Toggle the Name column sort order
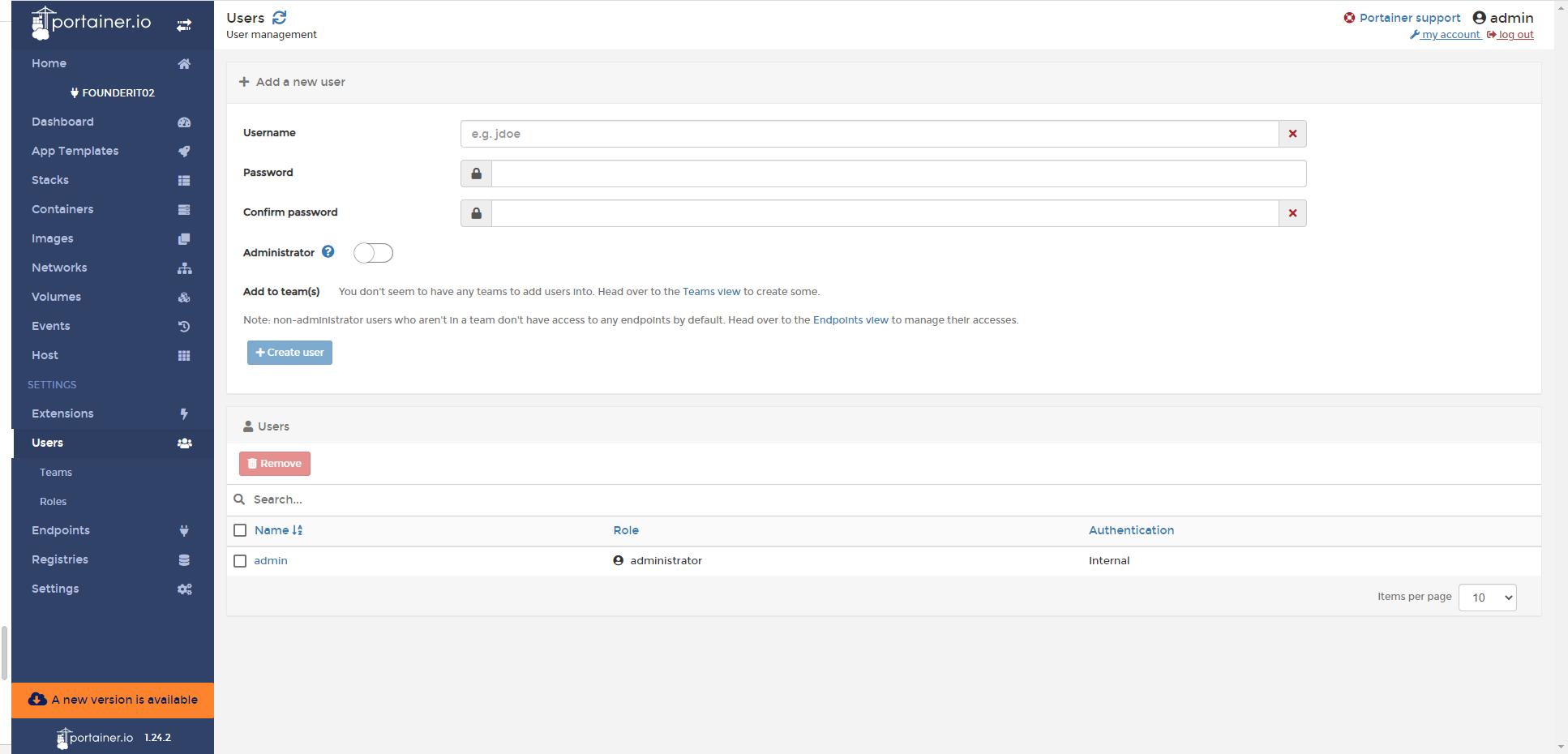The height and width of the screenshot is (754, 1568). tap(296, 530)
